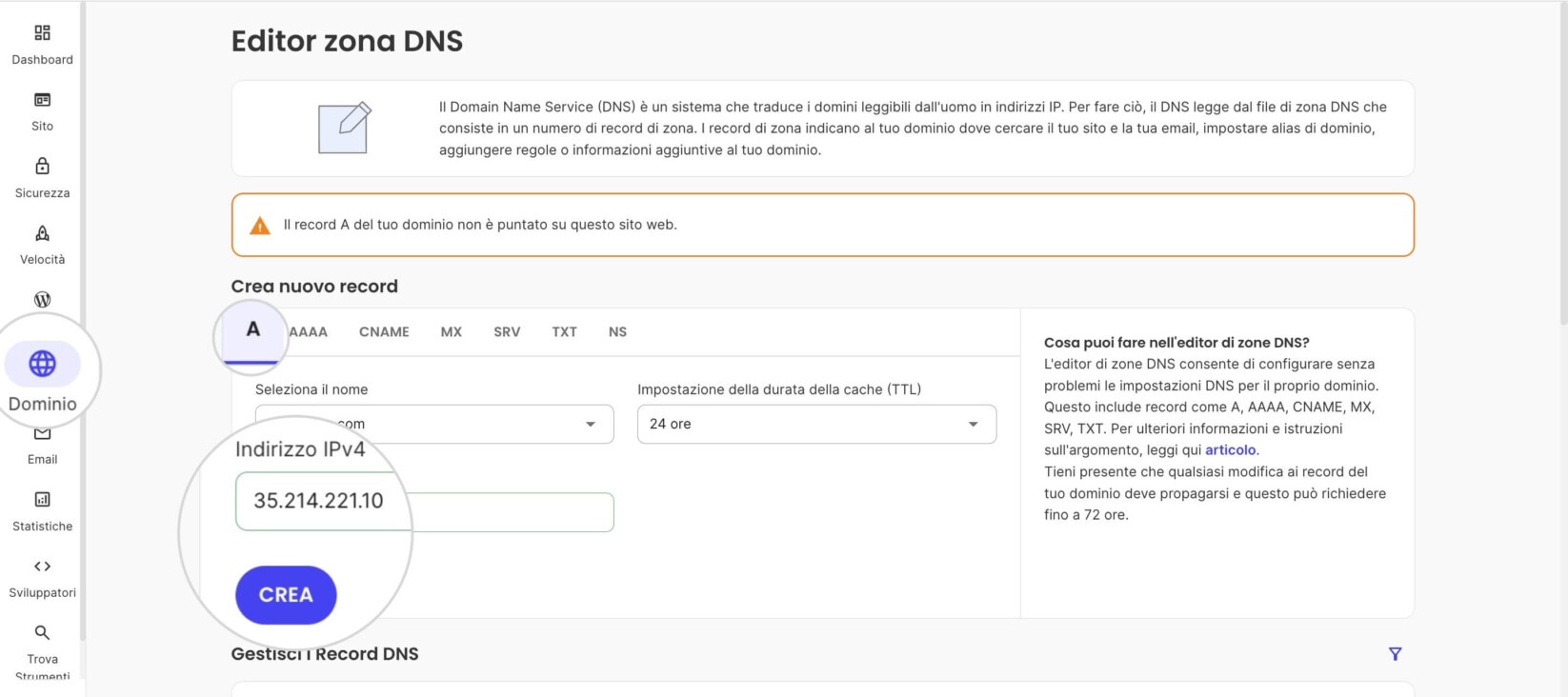
Task: Click the DNS editor pencil illustration
Action: (x=344, y=128)
